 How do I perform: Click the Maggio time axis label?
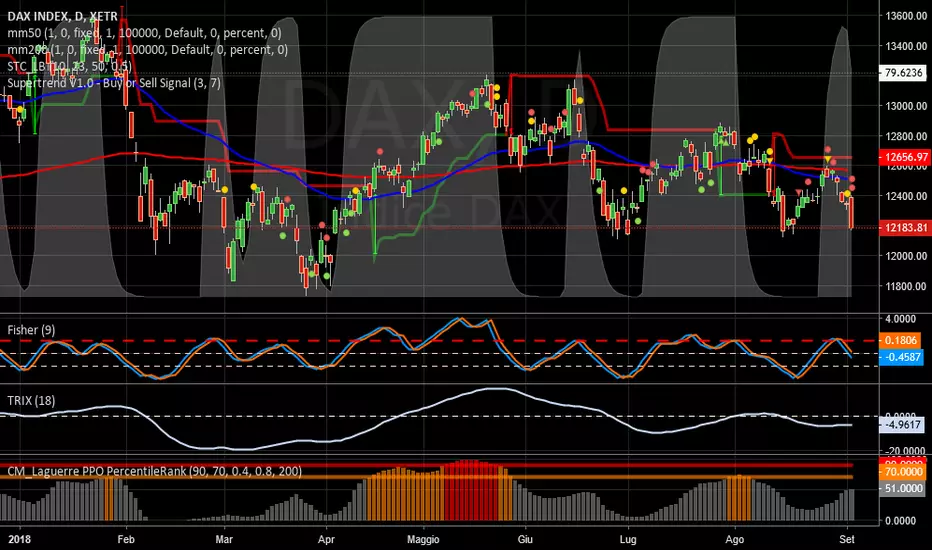point(423,539)
